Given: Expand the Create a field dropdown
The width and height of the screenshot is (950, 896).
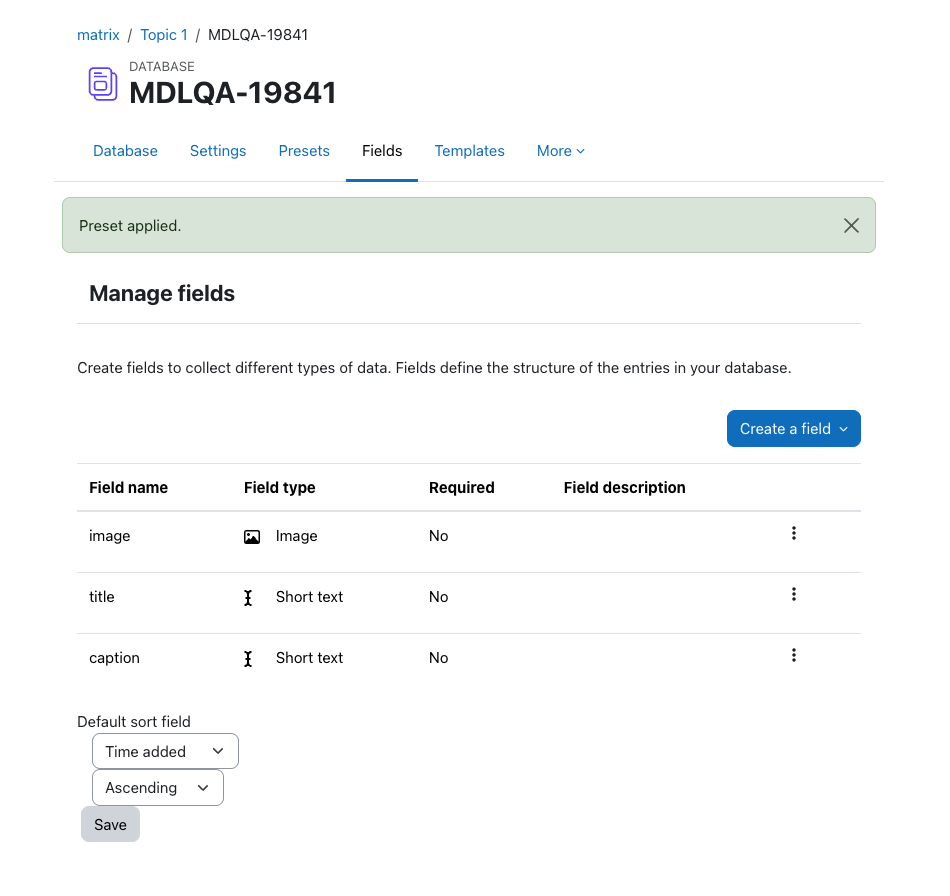Looking at the screenshot, I should (x=794, y=428).
